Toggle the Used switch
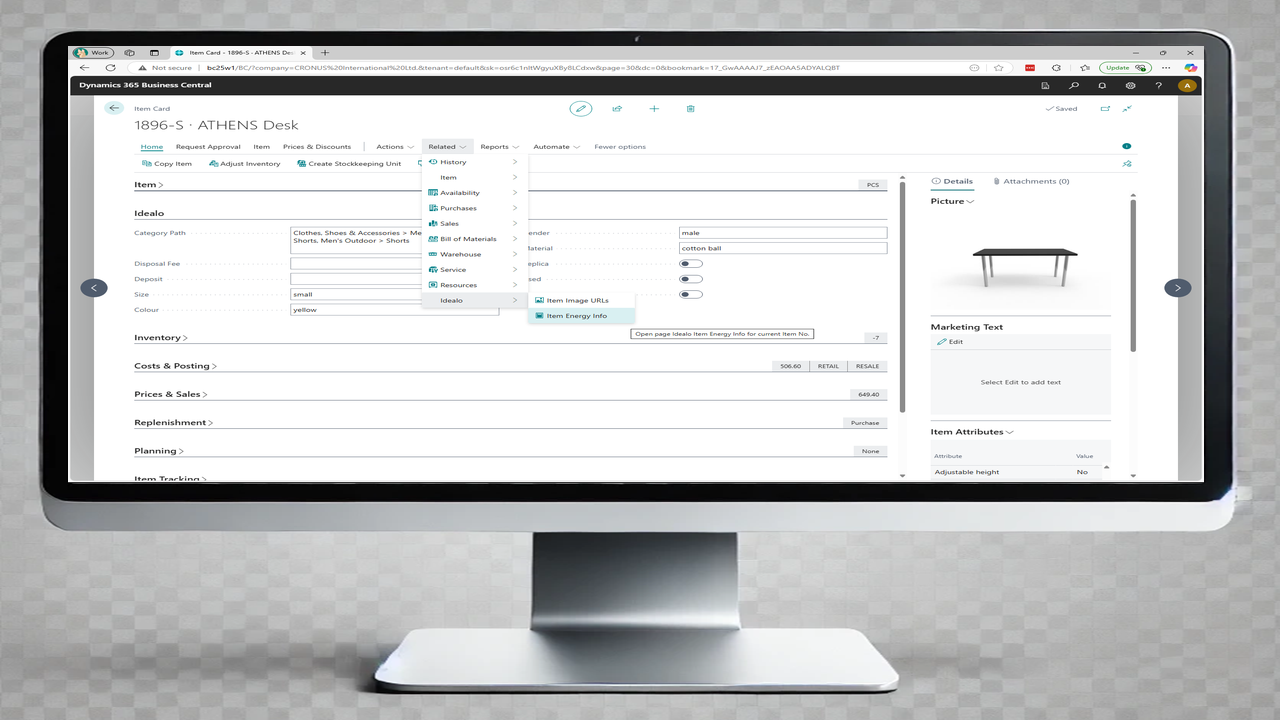The height and width of the screenshot is (720, 1280). pos(690,279)
